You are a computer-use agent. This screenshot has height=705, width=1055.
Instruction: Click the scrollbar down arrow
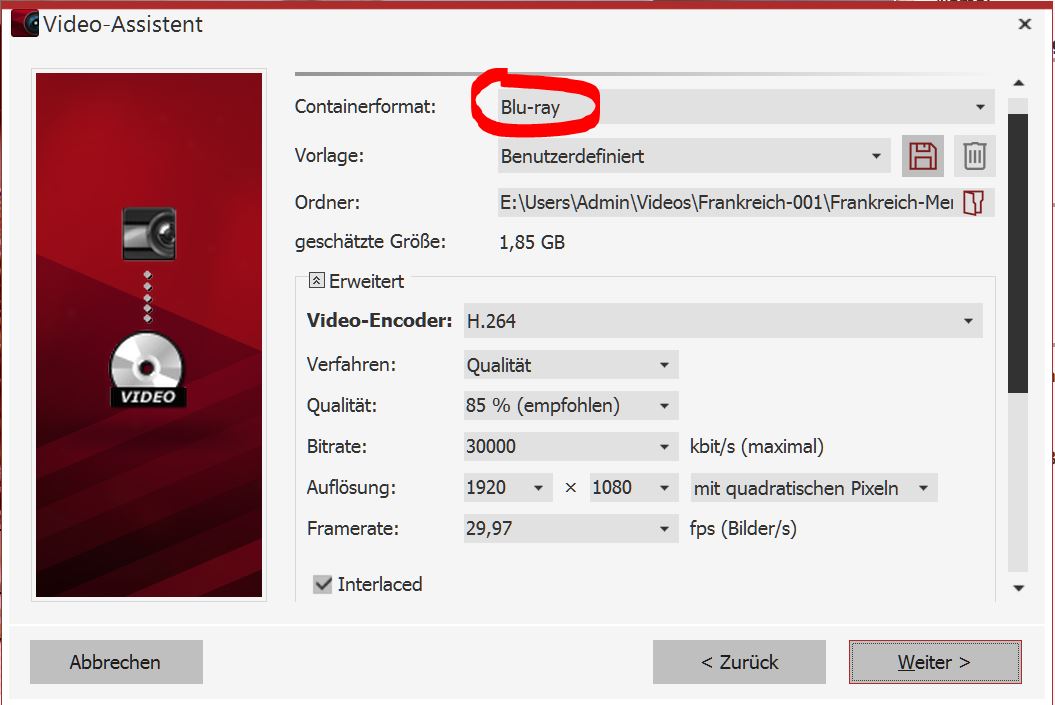[x=1019, y=588]
